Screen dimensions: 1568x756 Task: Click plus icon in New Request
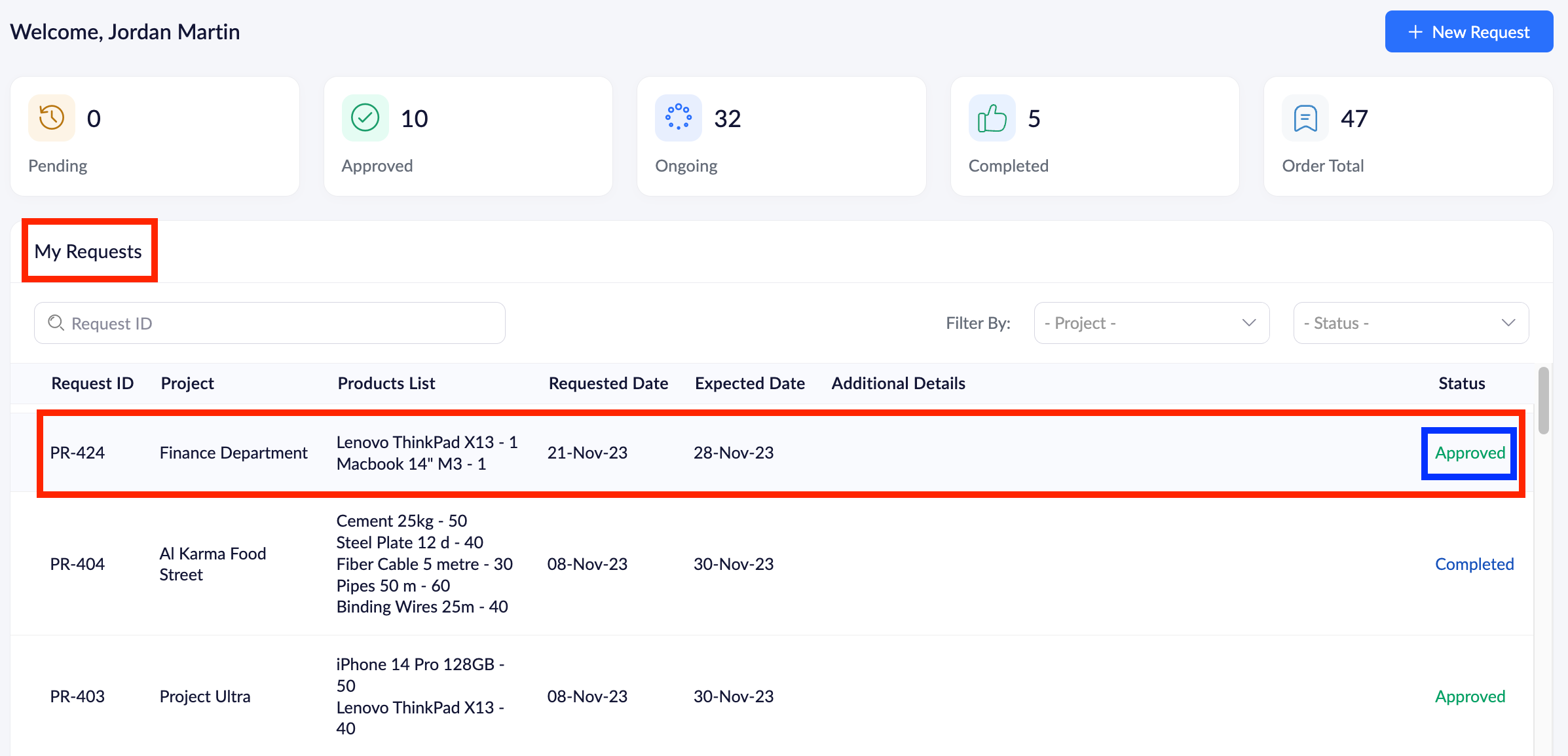click(1415, 32)
